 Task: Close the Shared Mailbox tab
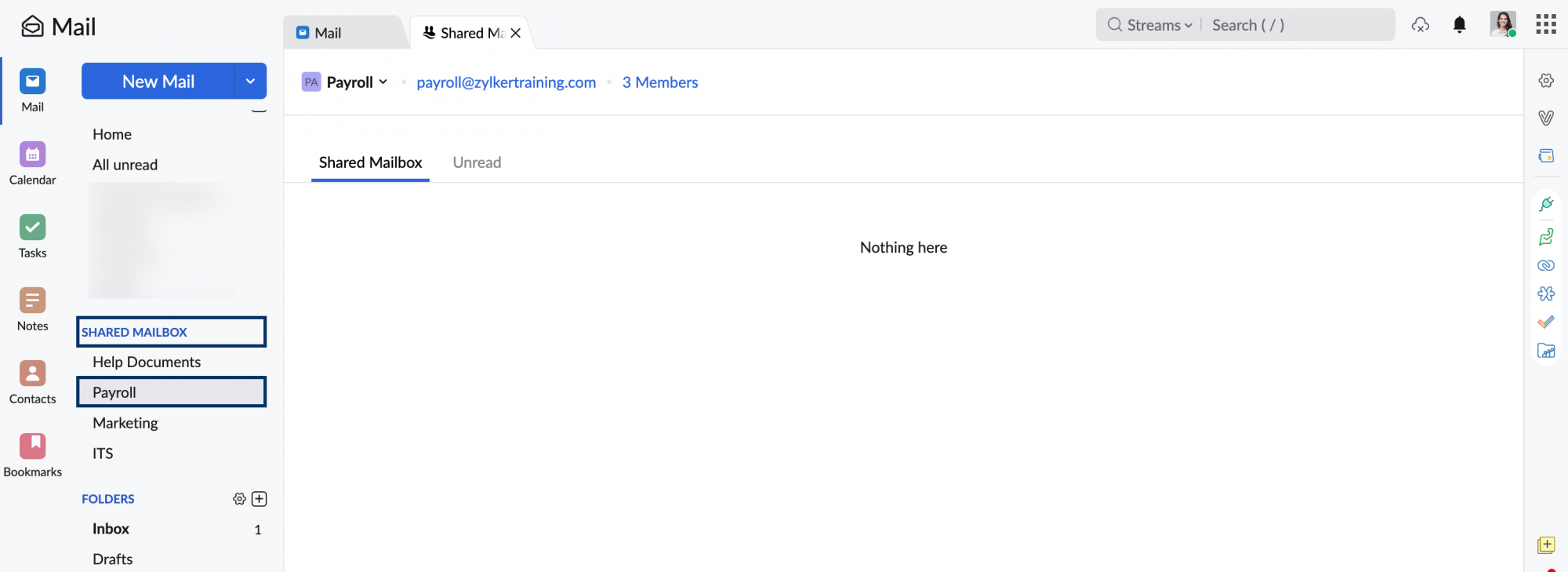pos(516,33)
